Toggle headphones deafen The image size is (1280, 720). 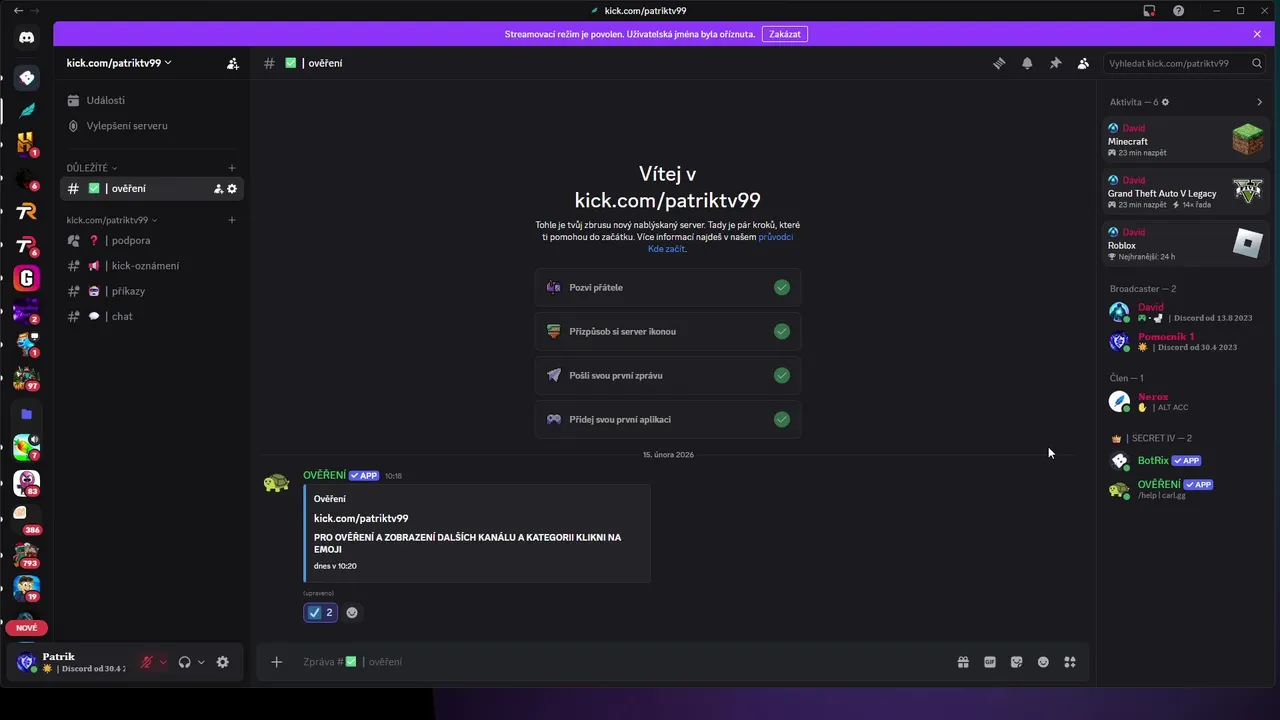[184, 662]
